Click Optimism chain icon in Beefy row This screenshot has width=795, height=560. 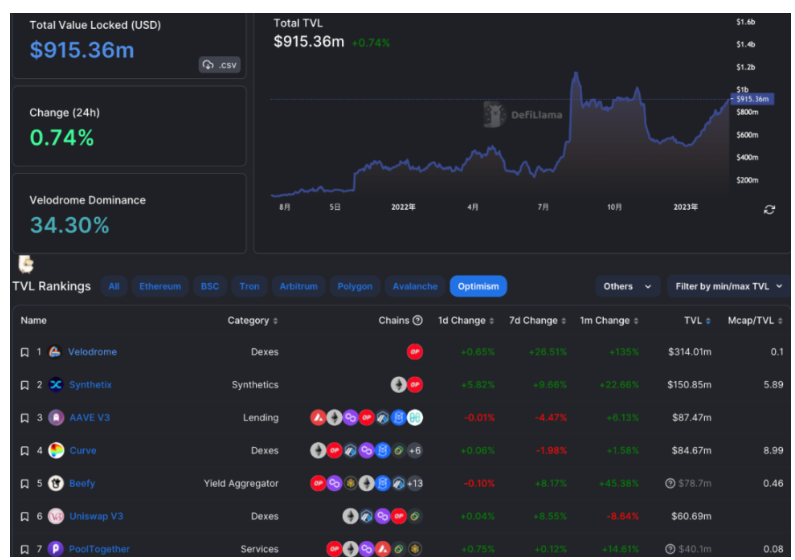click(318, 483)
